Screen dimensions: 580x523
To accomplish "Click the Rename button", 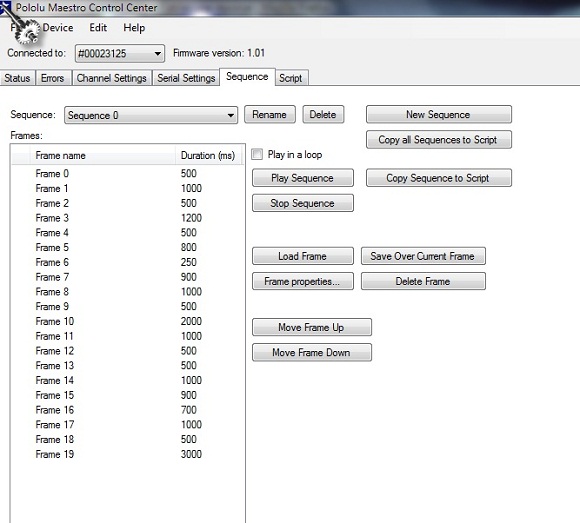I will pyautogui.click(x=270, y=115).
